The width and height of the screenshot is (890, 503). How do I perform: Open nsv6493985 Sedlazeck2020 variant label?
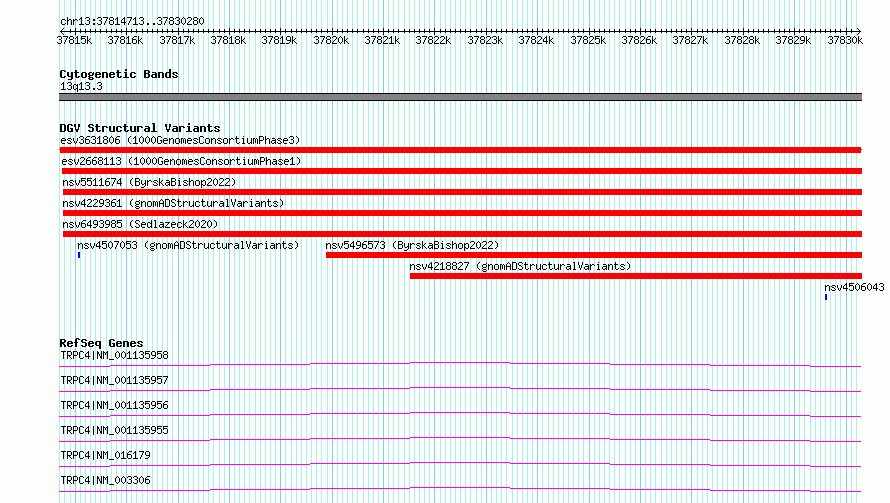[140, 224]
